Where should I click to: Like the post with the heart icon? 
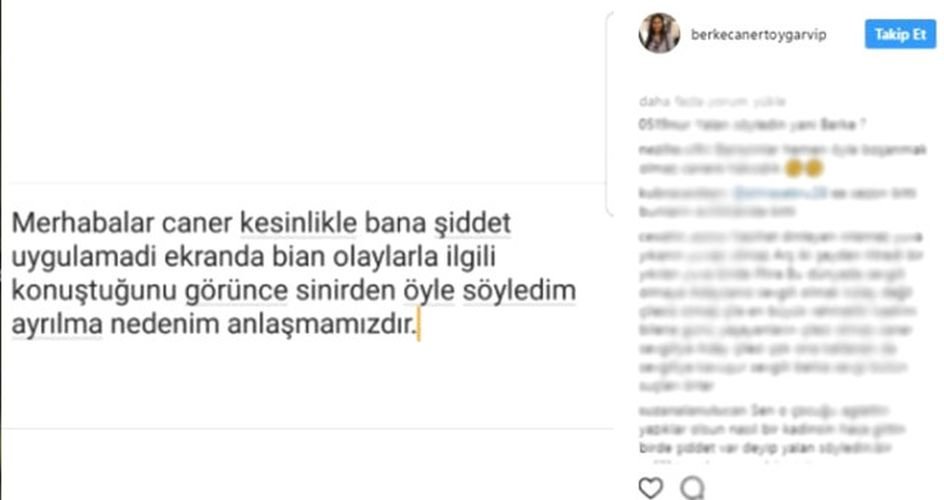tap(650, 487)
